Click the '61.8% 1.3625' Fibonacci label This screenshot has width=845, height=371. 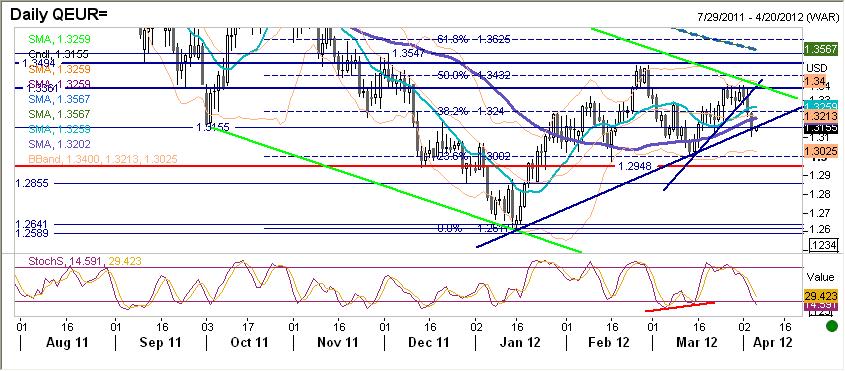point(473,39)
